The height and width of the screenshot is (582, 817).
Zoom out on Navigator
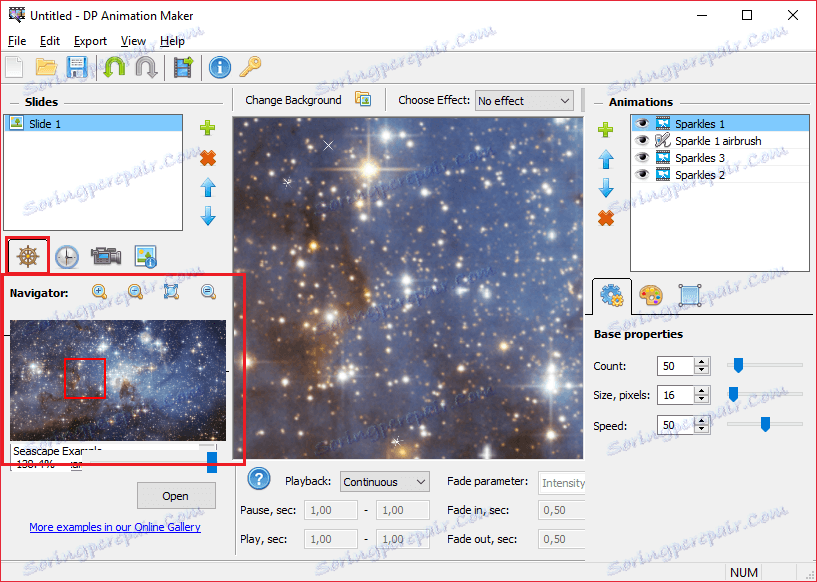[135, 292]
